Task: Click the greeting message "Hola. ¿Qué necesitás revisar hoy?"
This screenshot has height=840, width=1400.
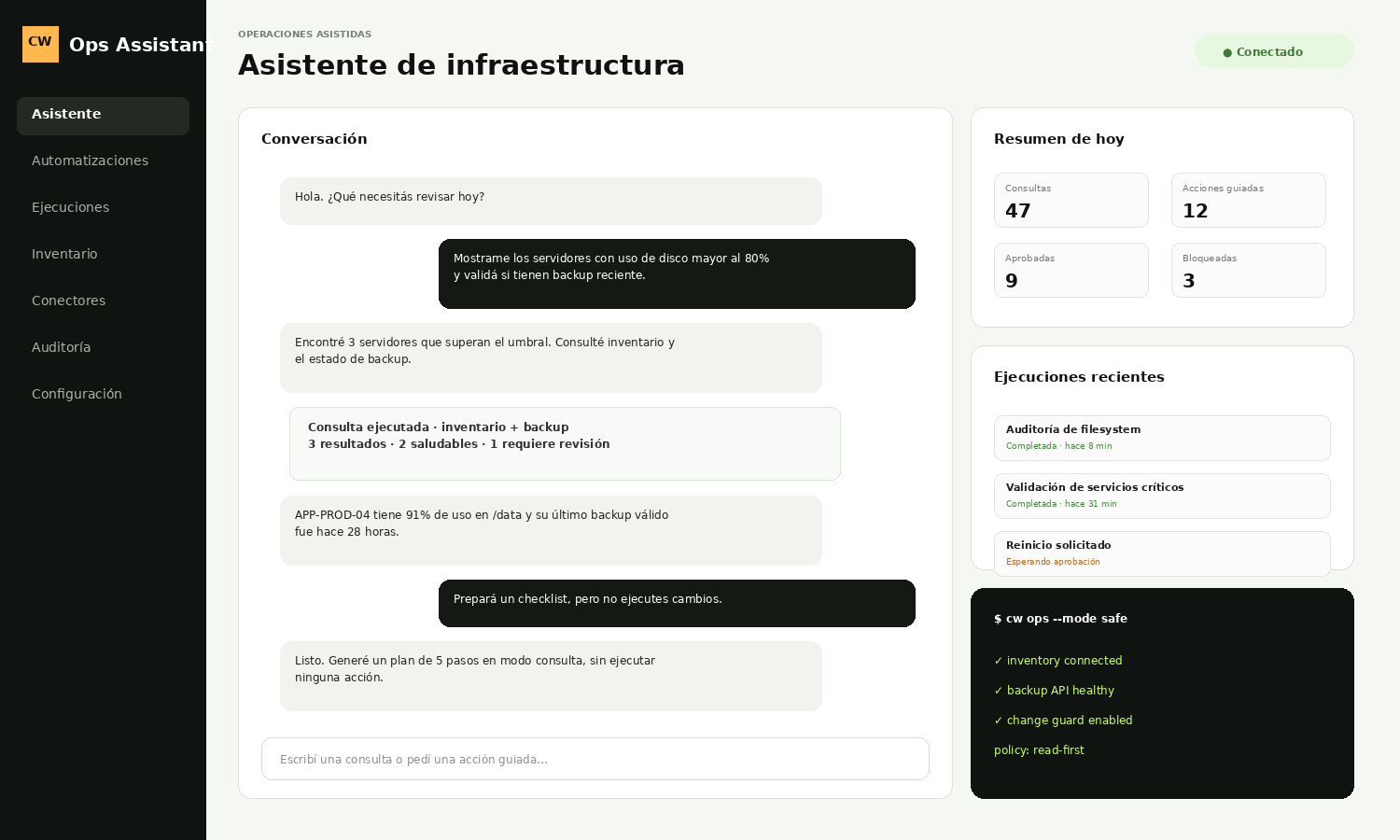Action: (x=551, y=201)
